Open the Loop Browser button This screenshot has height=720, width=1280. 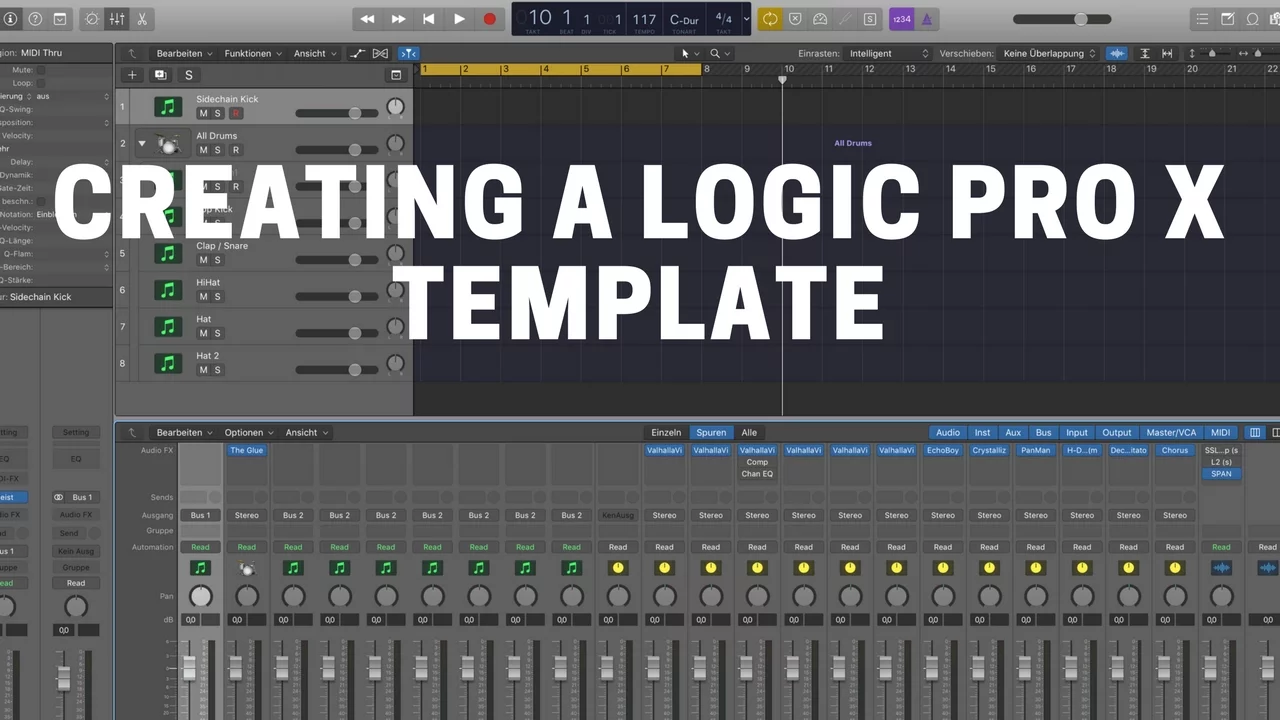(1252, 19)
